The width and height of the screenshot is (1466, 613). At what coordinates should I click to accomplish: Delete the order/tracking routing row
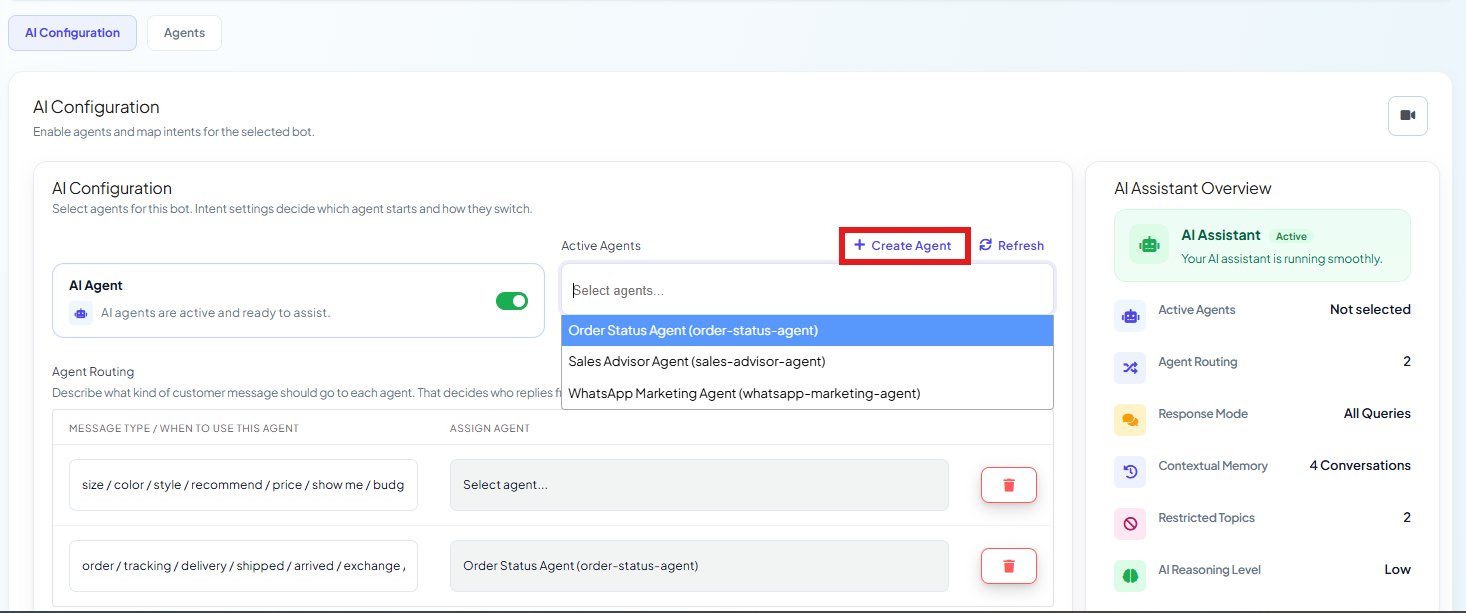point(1008,566)
